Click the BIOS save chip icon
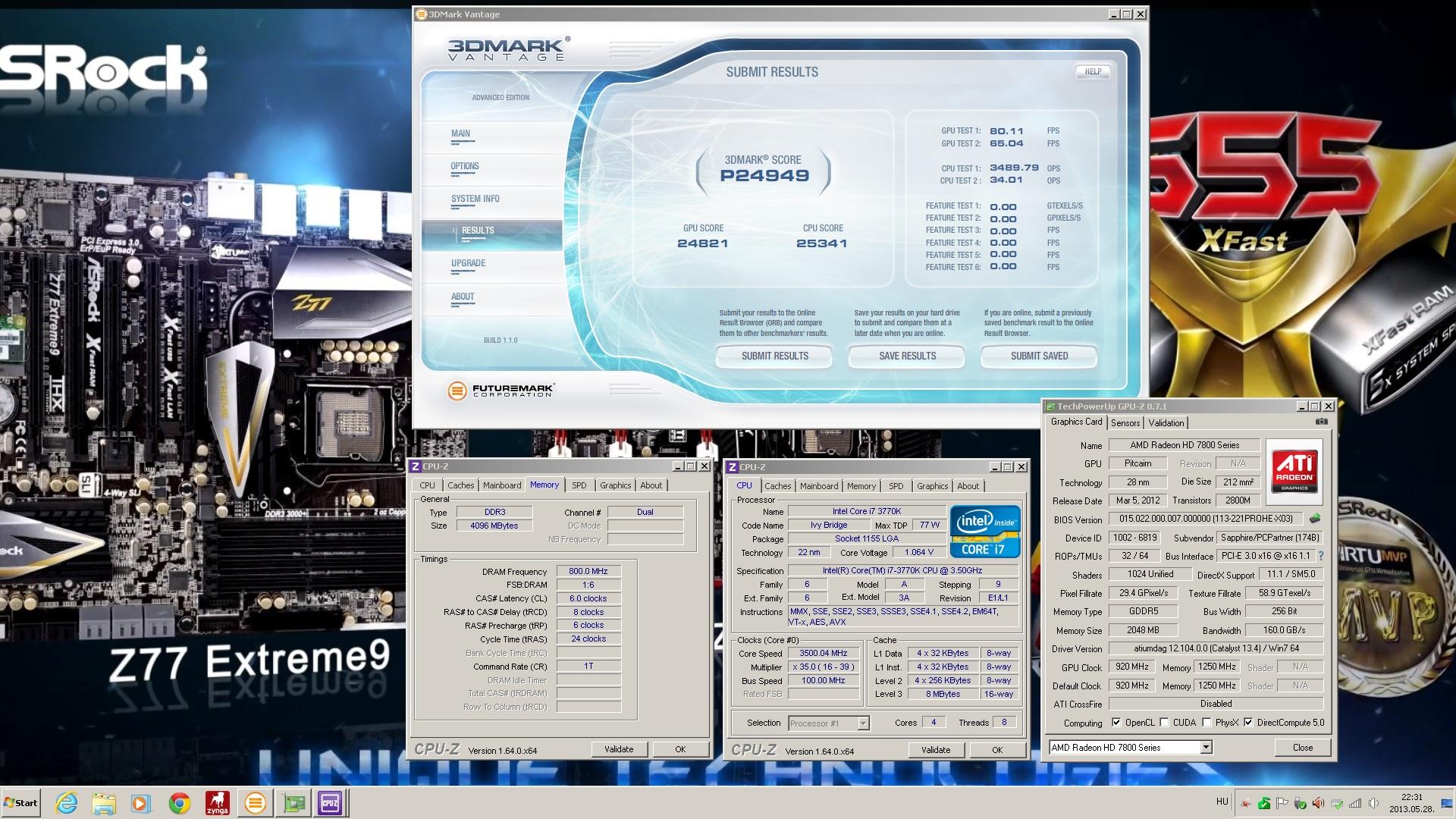Screen dimensions: 1456x819 [1314, 519]
